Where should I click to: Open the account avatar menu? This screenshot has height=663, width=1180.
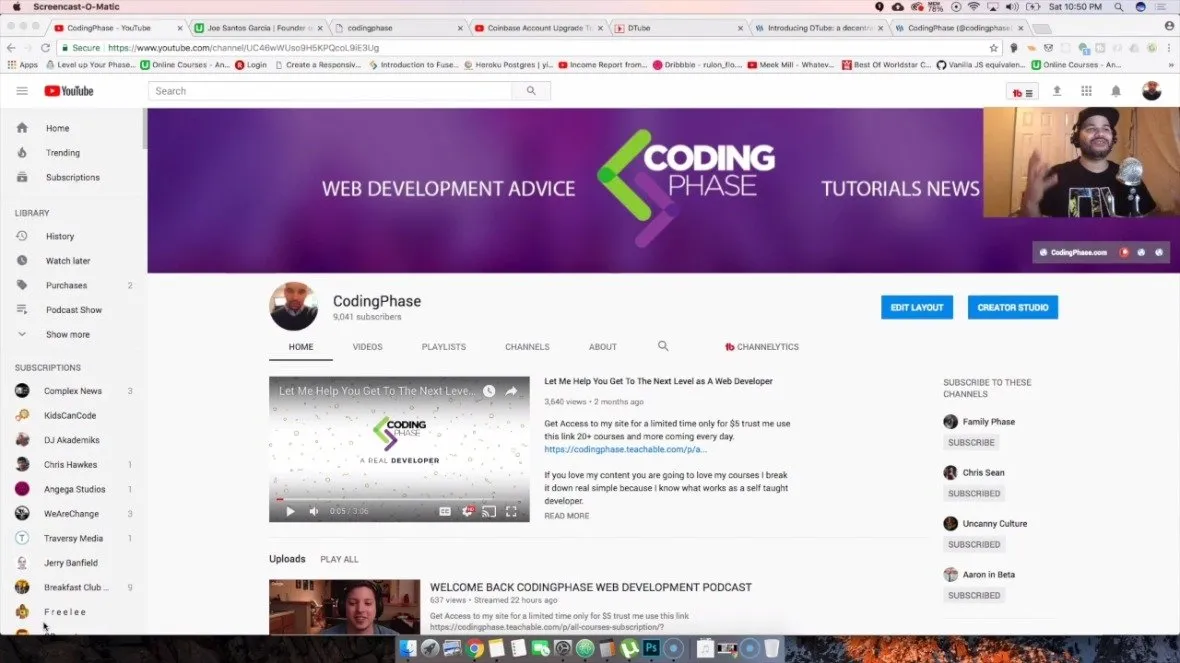click(1151, 91)
